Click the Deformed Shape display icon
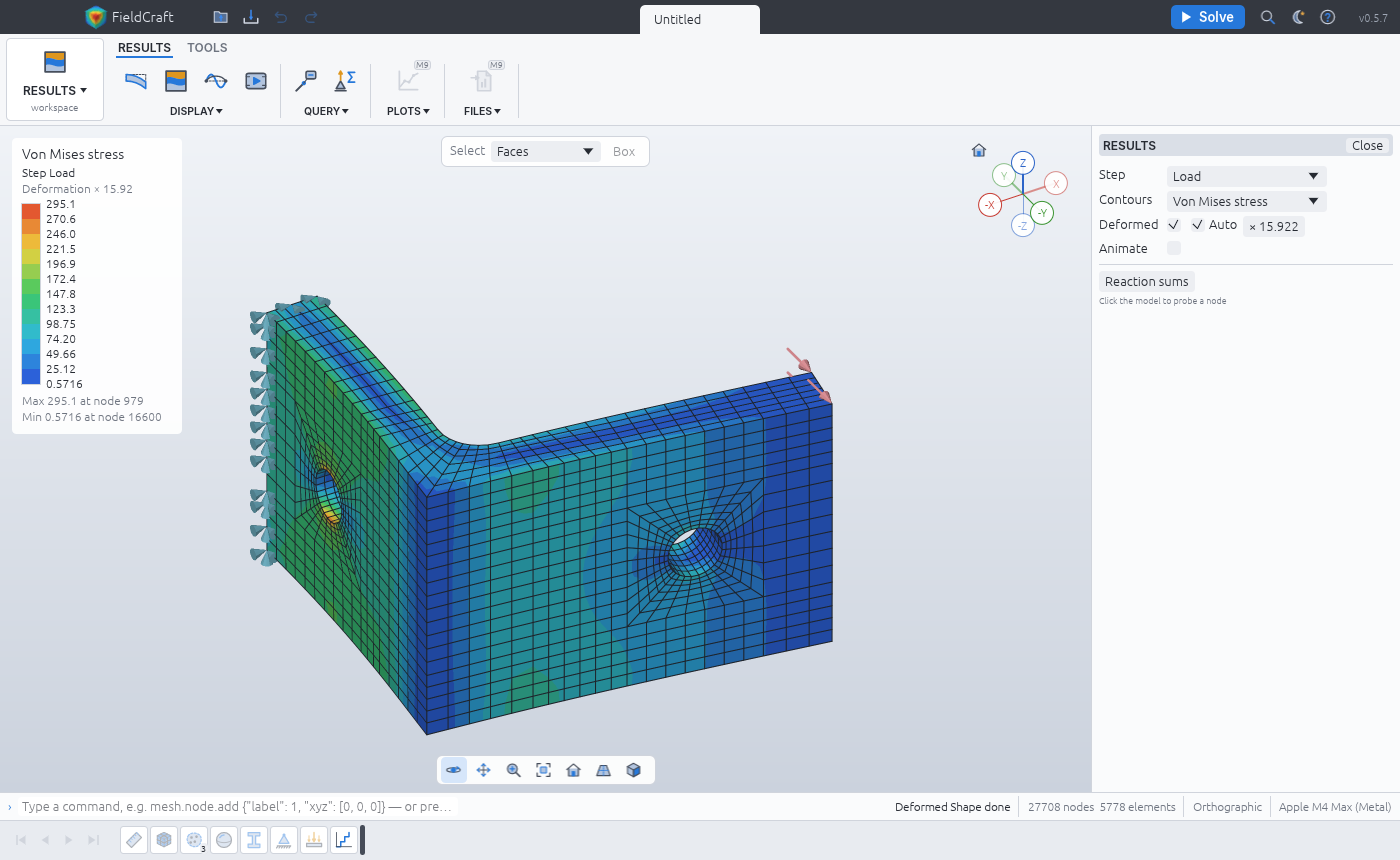Screen dimensions: 1400x860 click(136, 81)
